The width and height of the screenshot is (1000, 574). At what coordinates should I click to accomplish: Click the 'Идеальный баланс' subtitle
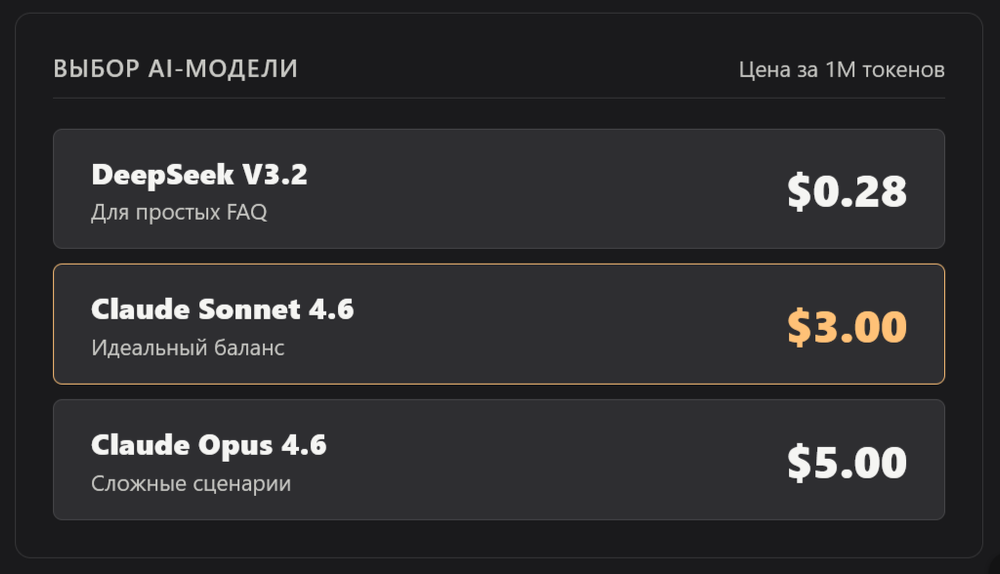188,348
